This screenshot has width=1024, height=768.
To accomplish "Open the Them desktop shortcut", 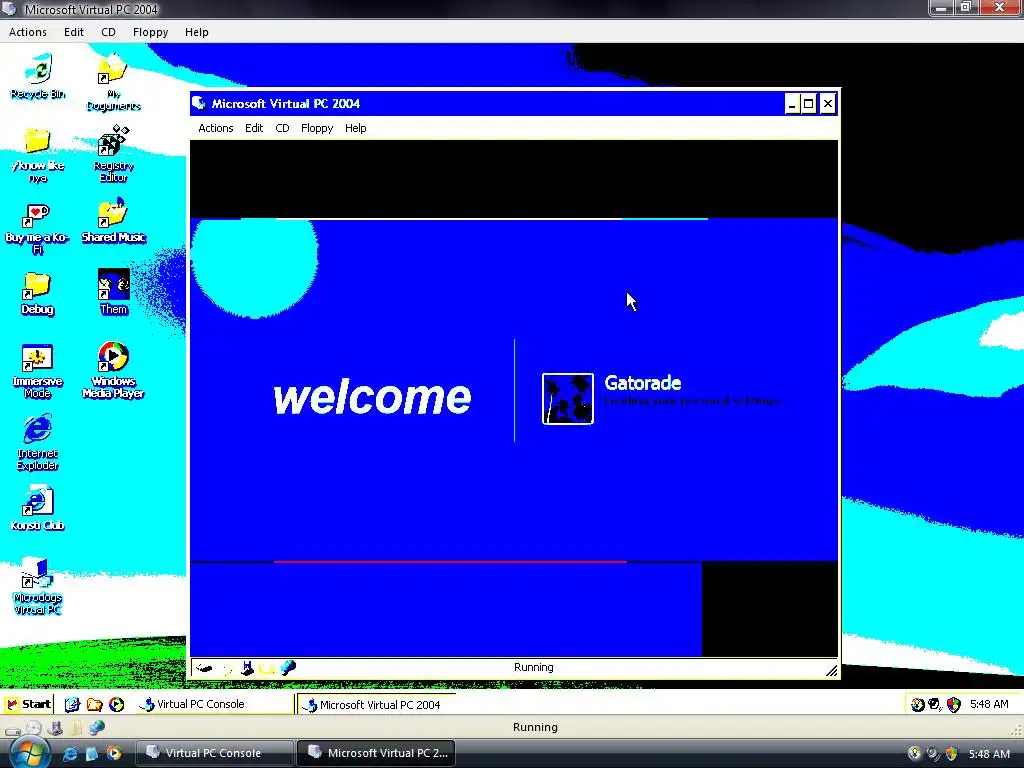I will pyautogui.click(x=113, y=292).
